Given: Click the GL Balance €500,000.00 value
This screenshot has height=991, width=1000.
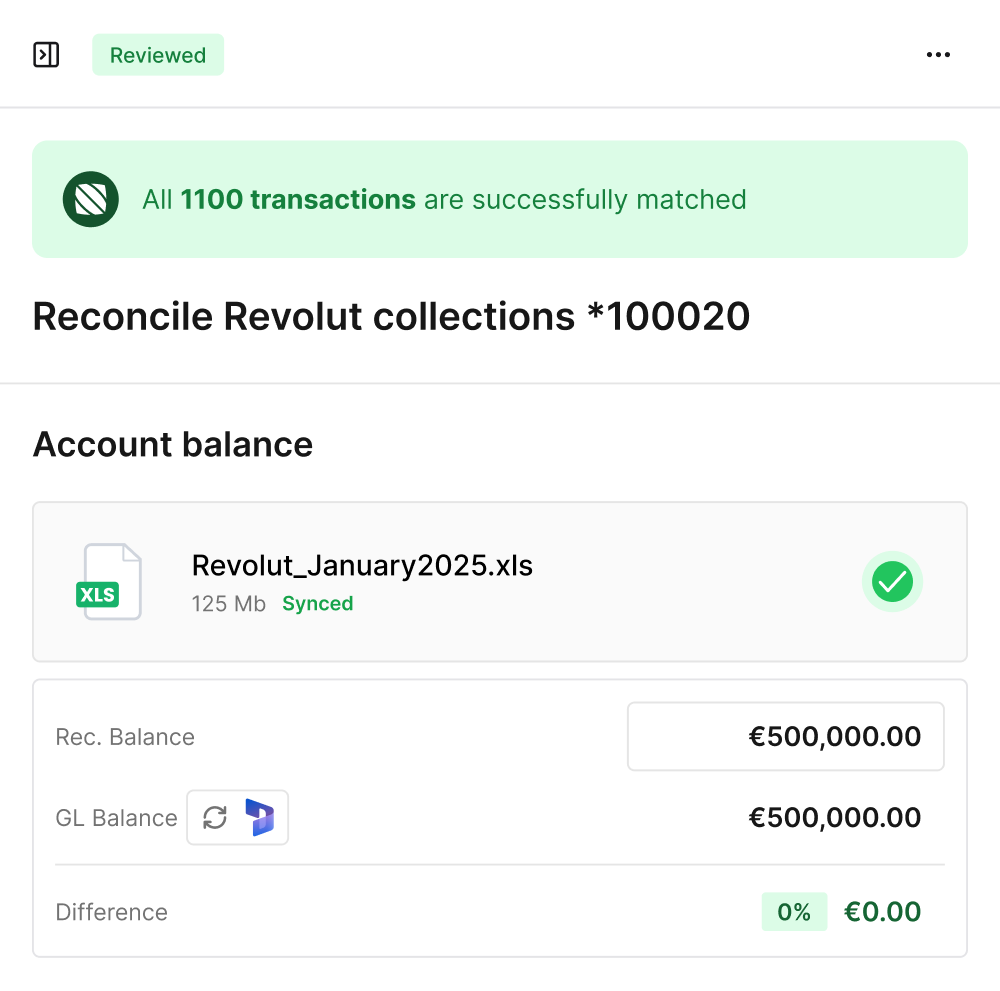Looking at the screenshot, I should point(834,818).
